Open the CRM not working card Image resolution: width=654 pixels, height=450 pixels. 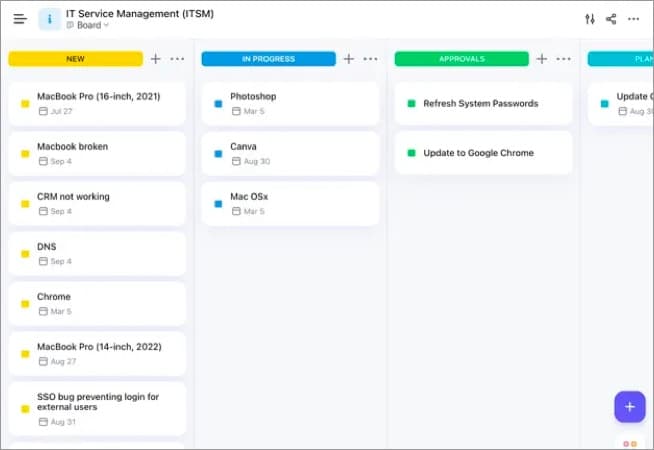point(97,203)
